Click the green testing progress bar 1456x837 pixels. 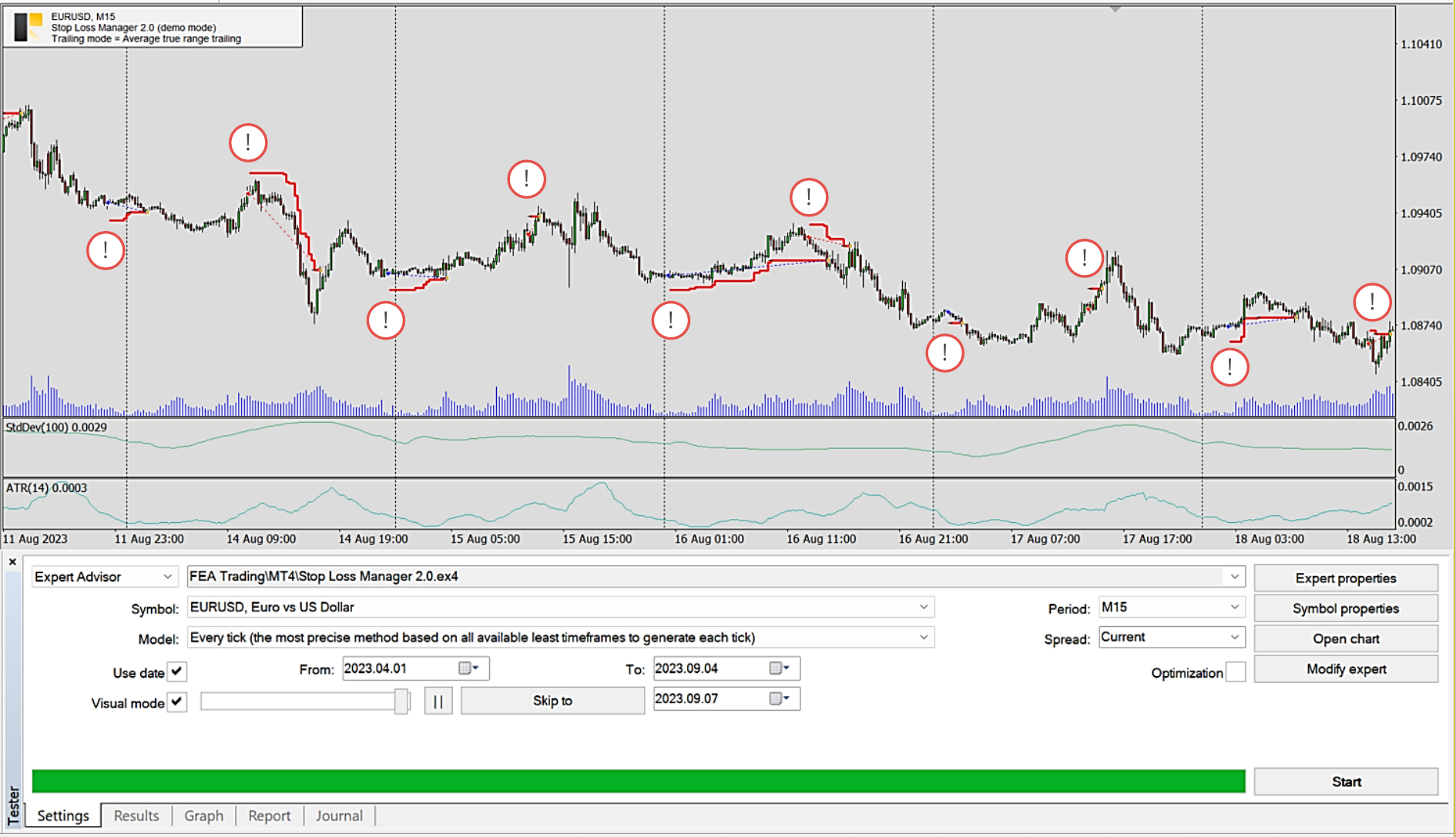pyautogui.click(x=639, y=782)
